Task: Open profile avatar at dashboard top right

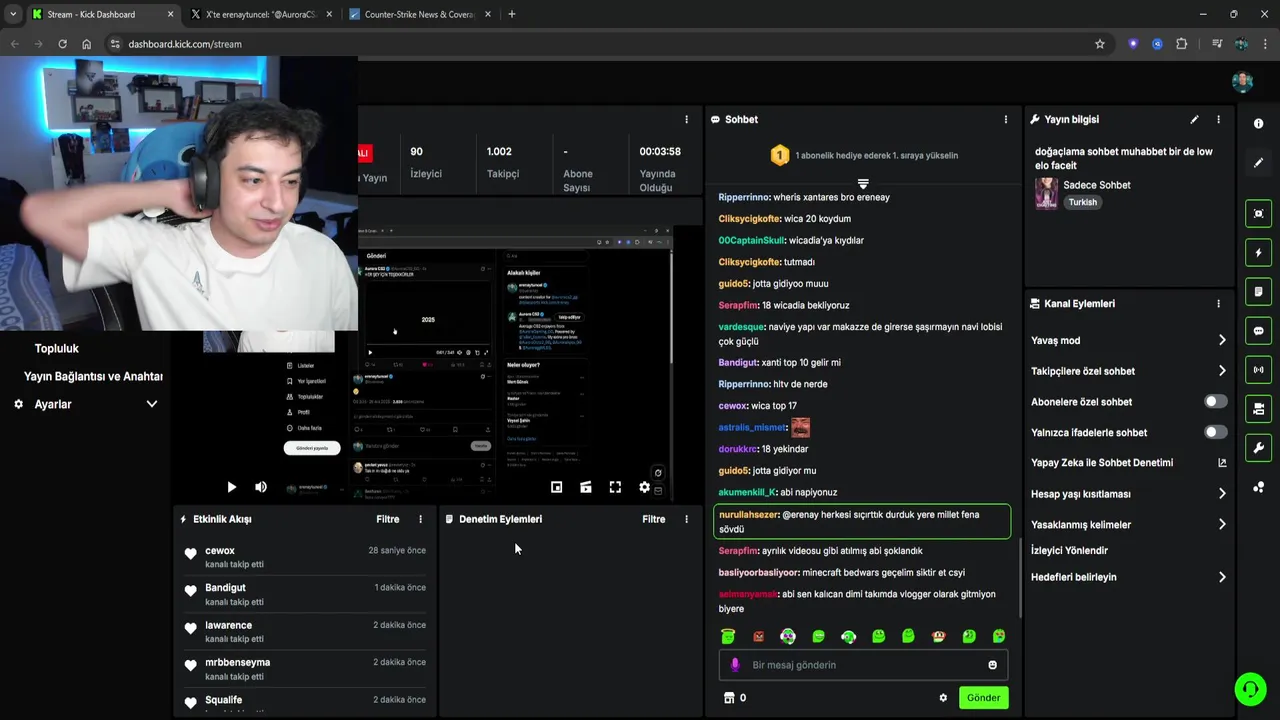Action: 1242,81
